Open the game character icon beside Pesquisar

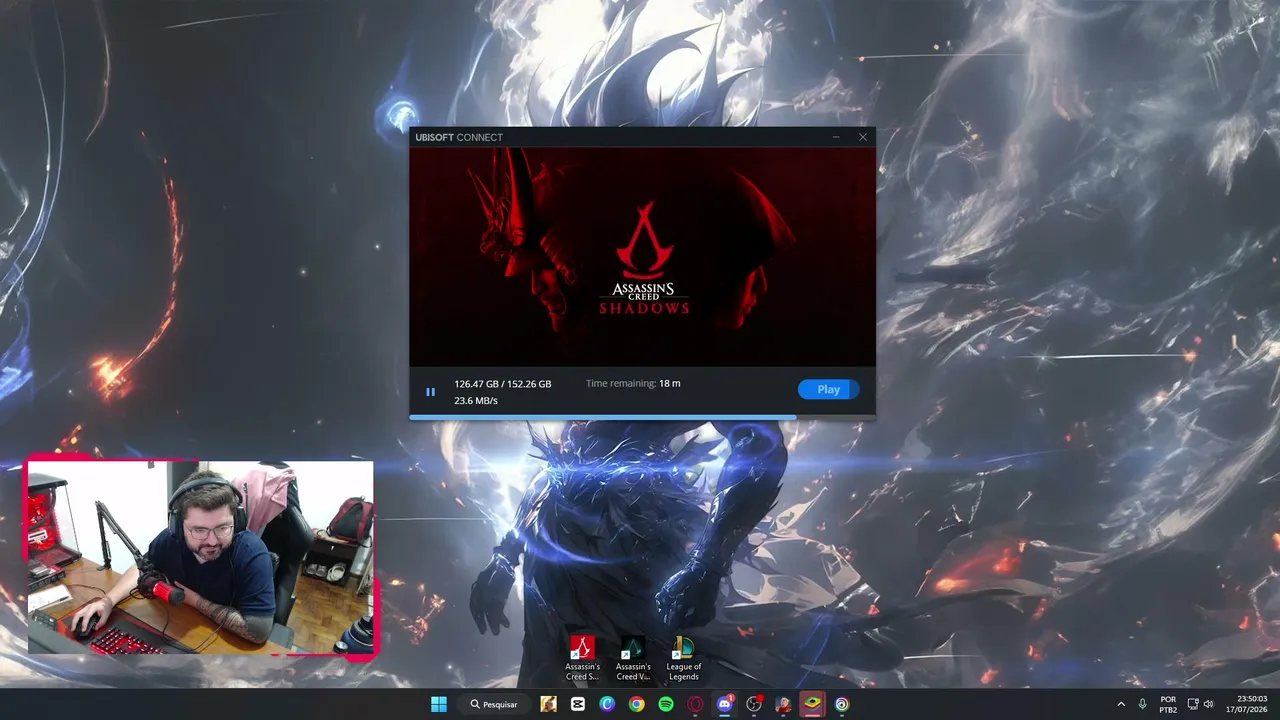pyautogui.click(x=548, y=704)
